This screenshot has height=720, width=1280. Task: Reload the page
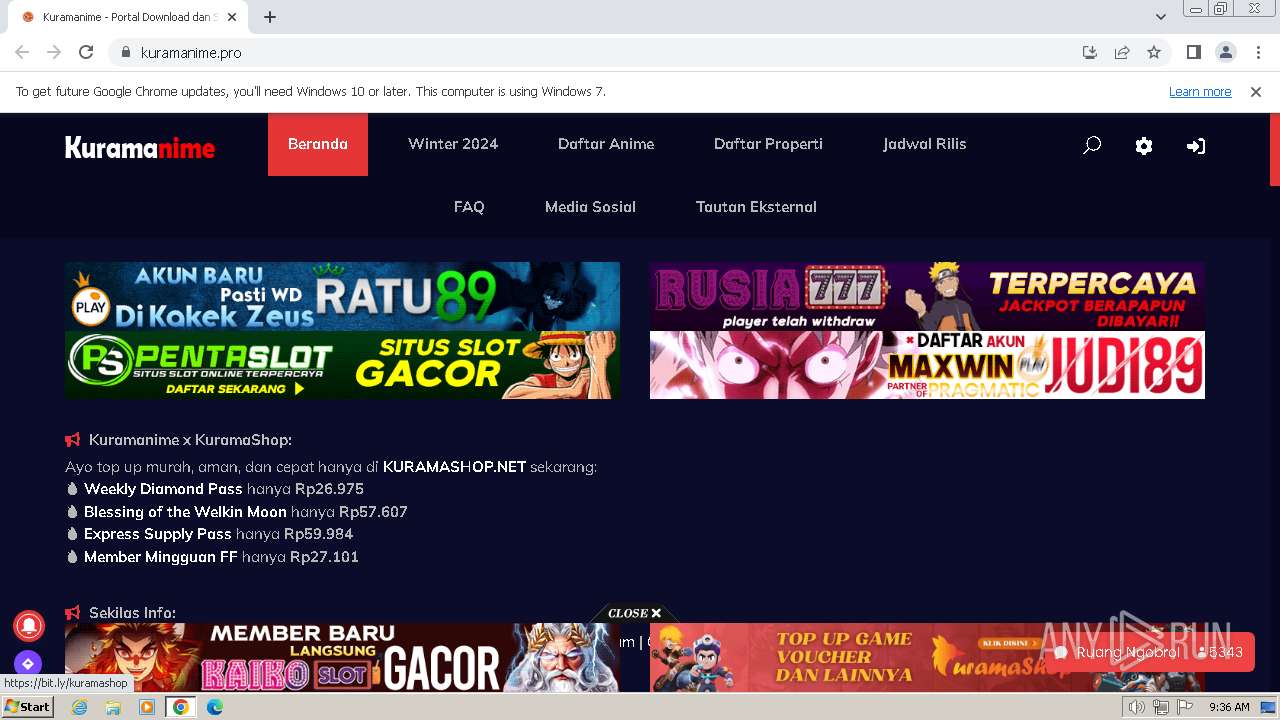[86, 52]
